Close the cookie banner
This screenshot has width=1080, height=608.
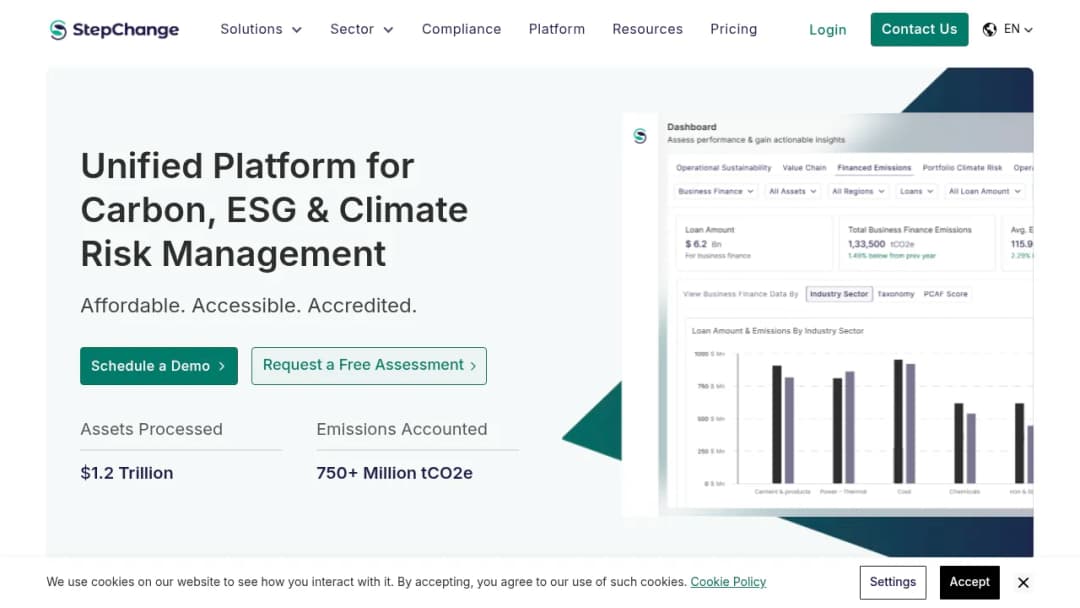[1024, 583]
